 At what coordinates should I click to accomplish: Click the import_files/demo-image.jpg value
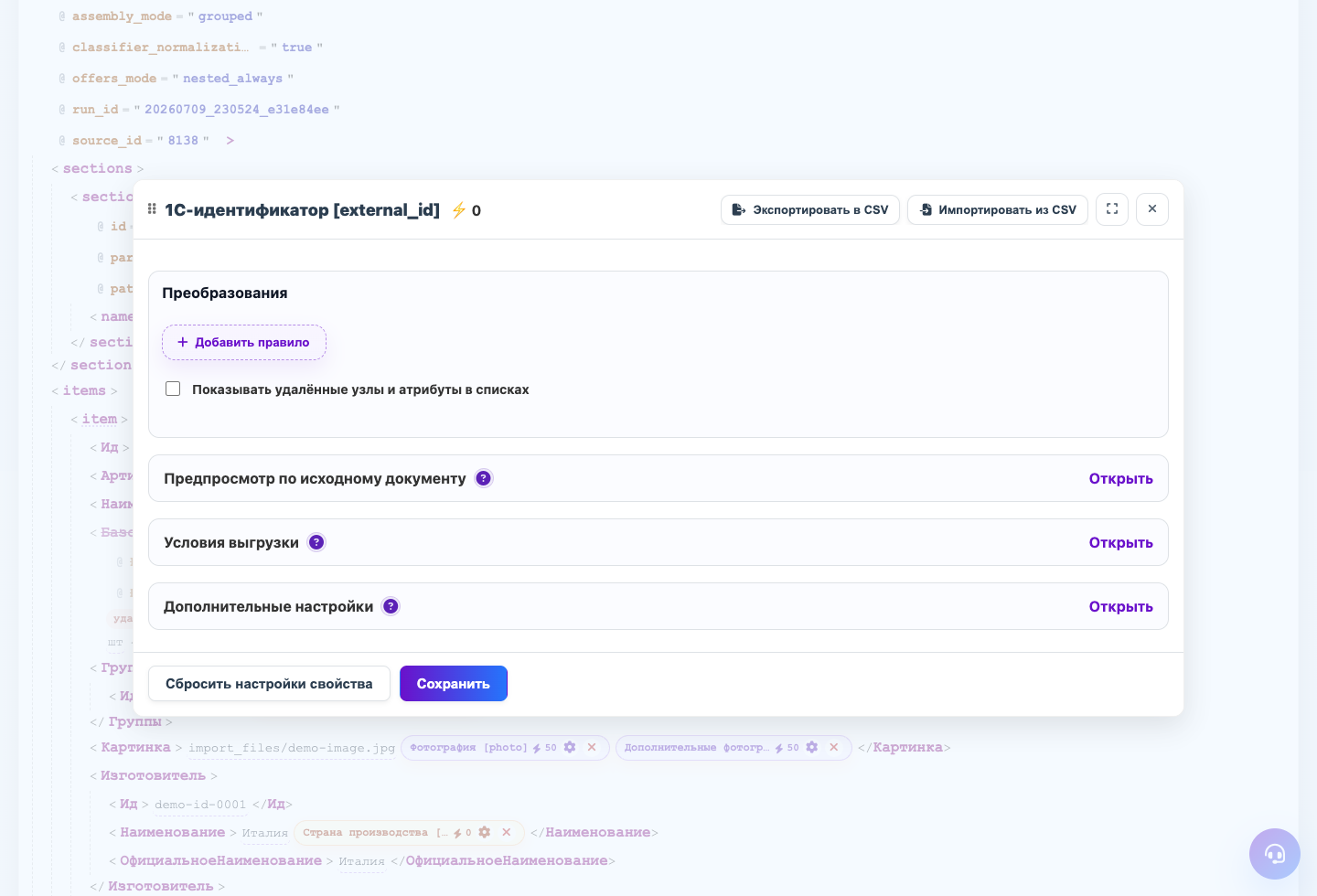[x=292, y=748]
